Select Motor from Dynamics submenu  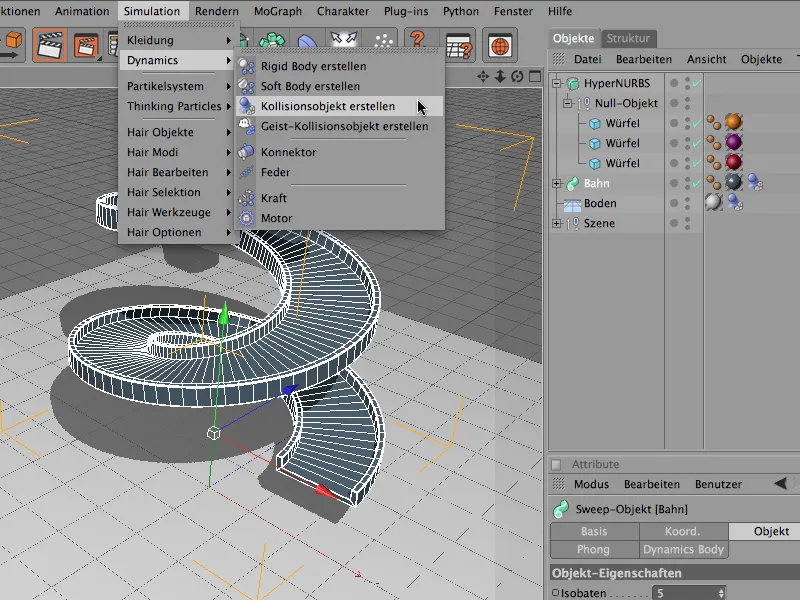(339, 218)
